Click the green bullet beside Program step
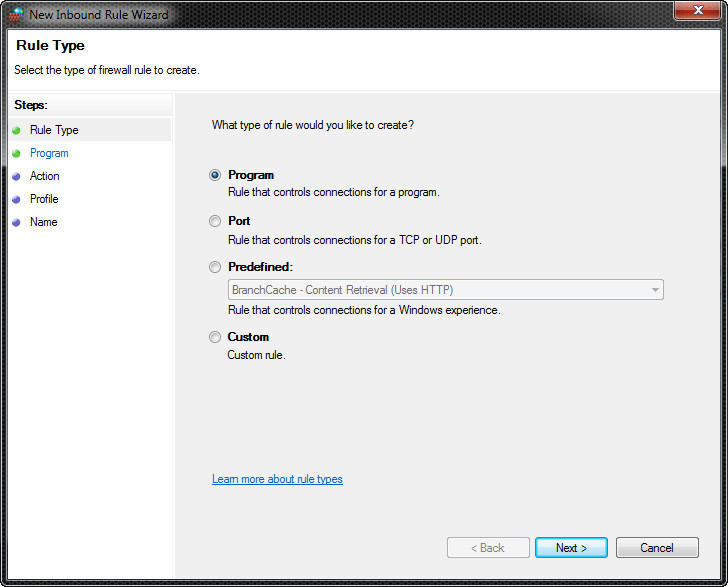Screen dimensions: 728x587 (16, 153)
